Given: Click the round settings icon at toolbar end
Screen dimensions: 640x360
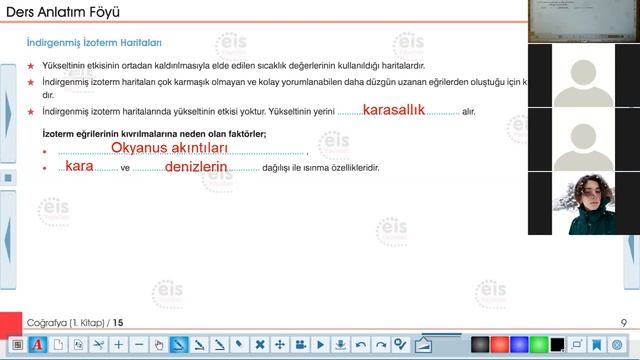Looking at the screenshot, I should [617, 345].
